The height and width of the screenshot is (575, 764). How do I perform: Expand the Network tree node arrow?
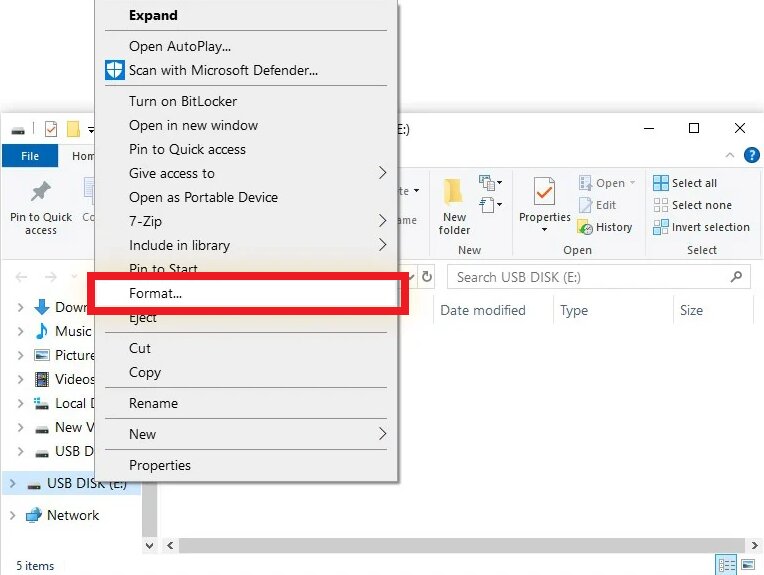pos(12,515)
